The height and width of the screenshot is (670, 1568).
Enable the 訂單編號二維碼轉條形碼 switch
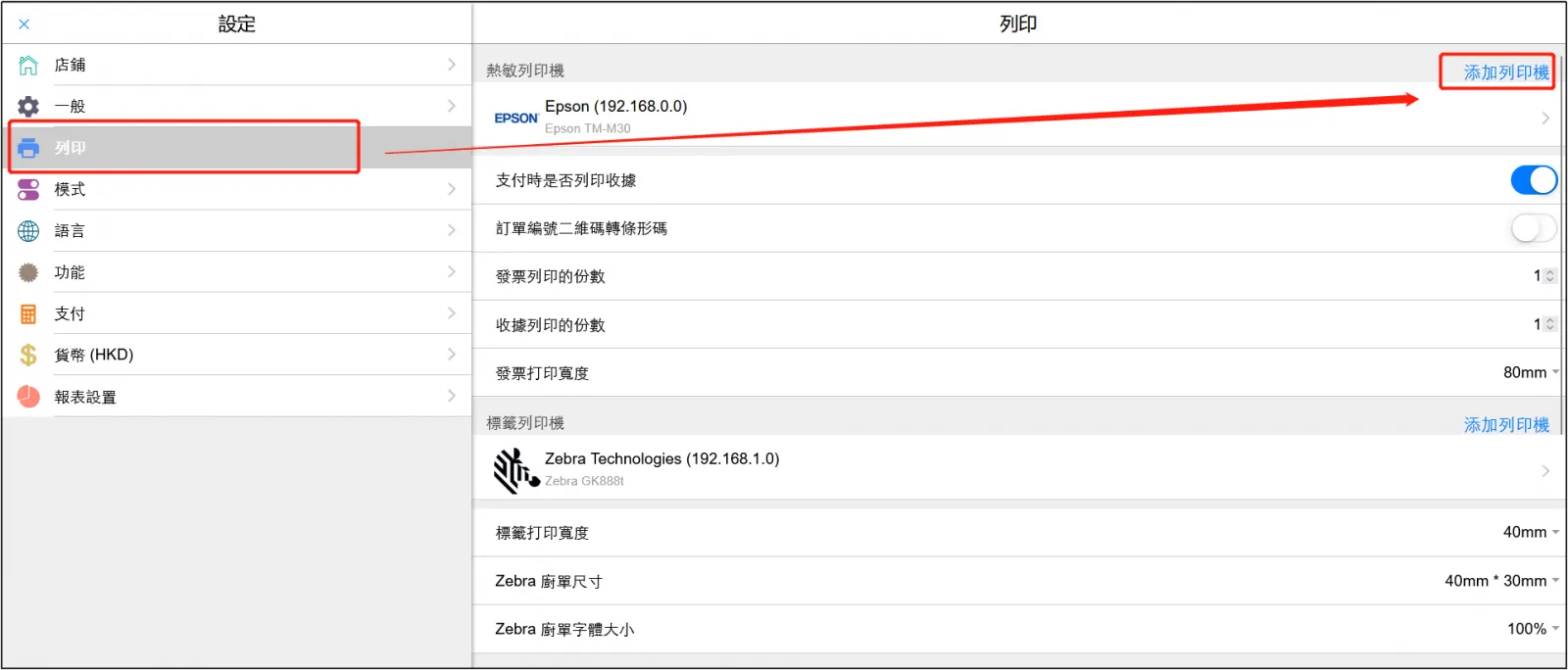pyautogui.click(x=1533, y=228)
